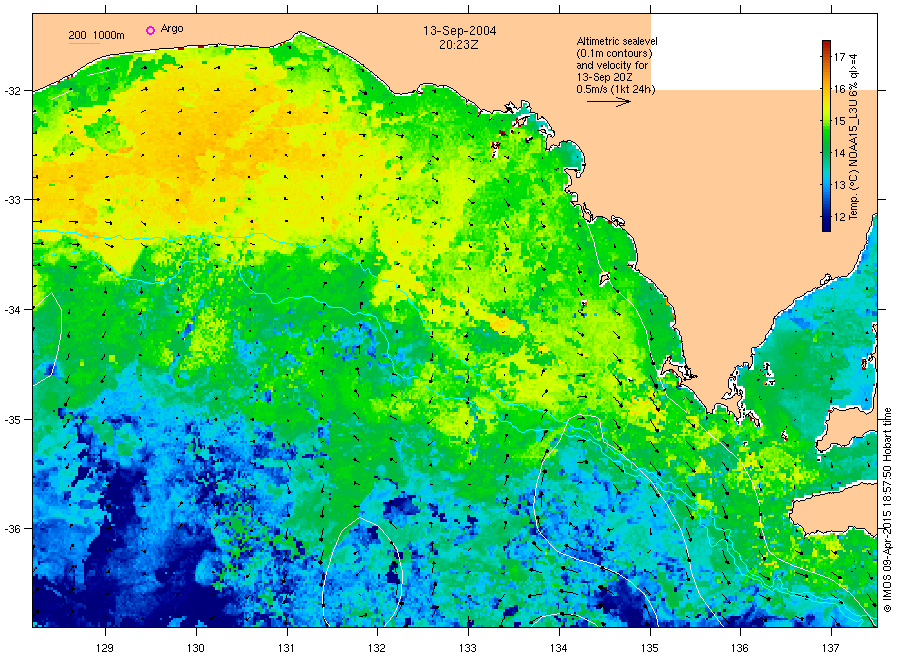This screenshot has width=900, height=660.
Task: Click the 129 longitude axis label
Action: 105,648
